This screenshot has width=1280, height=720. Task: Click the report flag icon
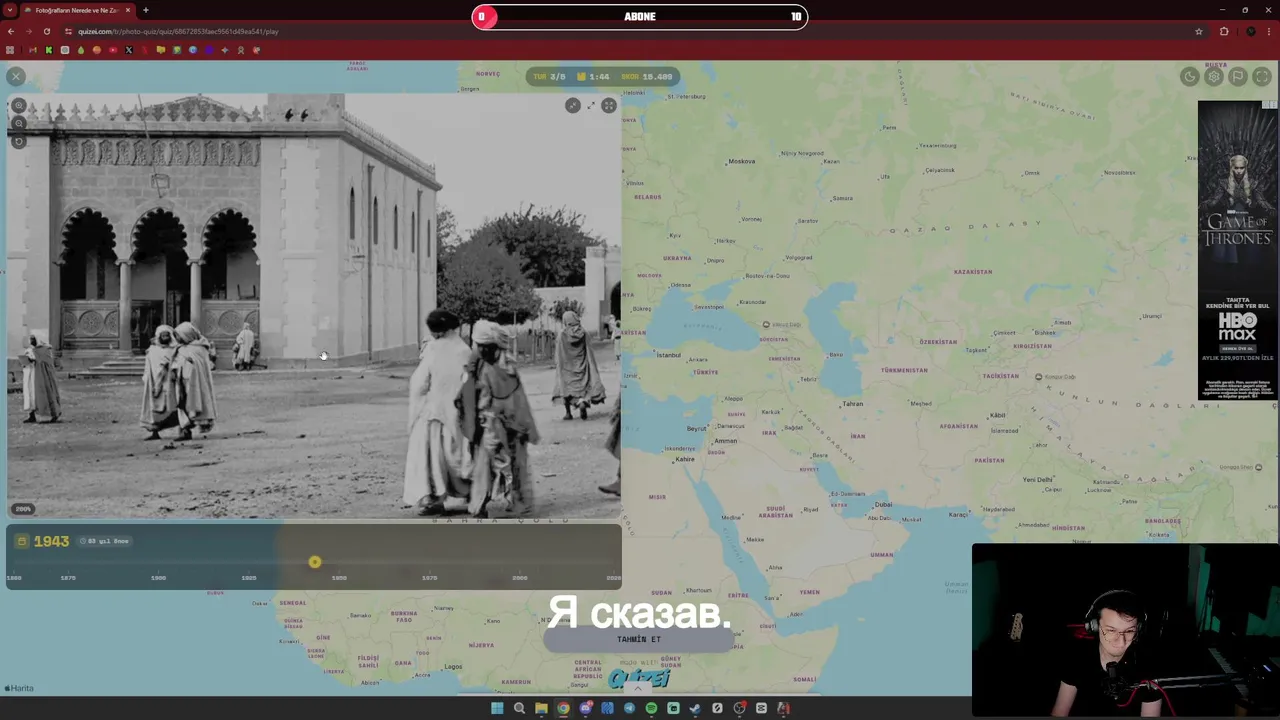click(x=1237, y=77)
